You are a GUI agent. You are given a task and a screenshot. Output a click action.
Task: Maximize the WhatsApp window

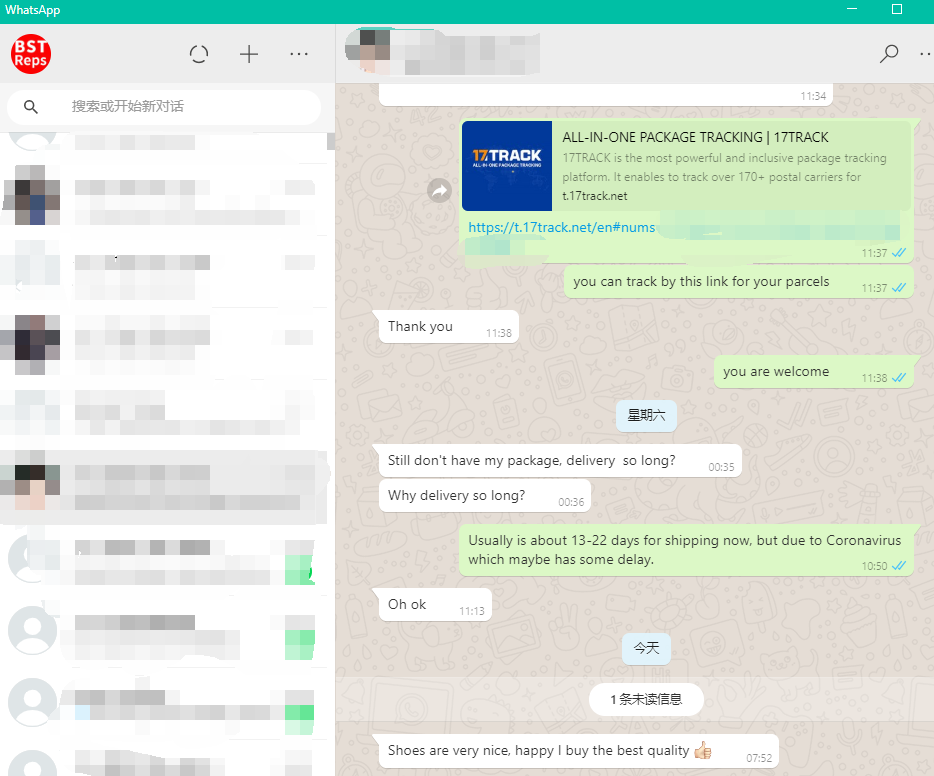[x=896, y=10]
